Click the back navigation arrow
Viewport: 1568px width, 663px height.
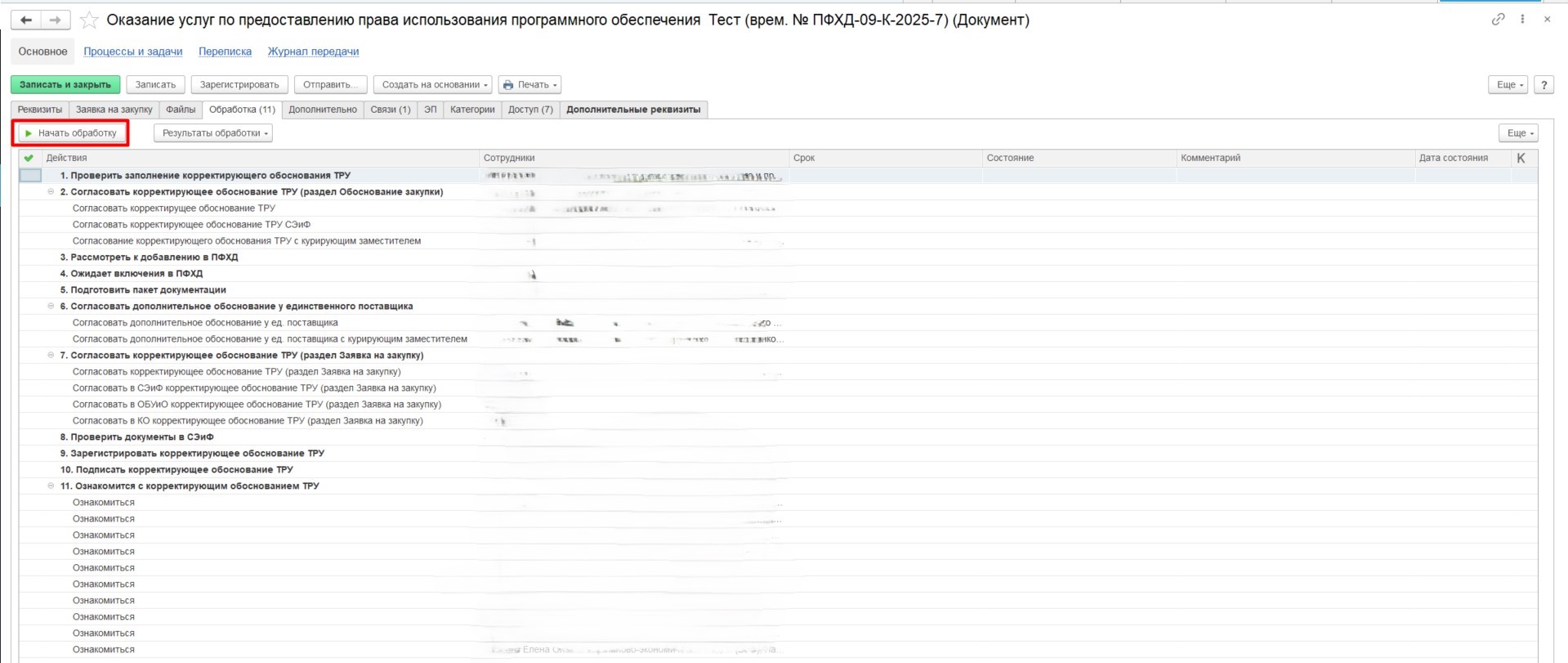click(26, 20)
